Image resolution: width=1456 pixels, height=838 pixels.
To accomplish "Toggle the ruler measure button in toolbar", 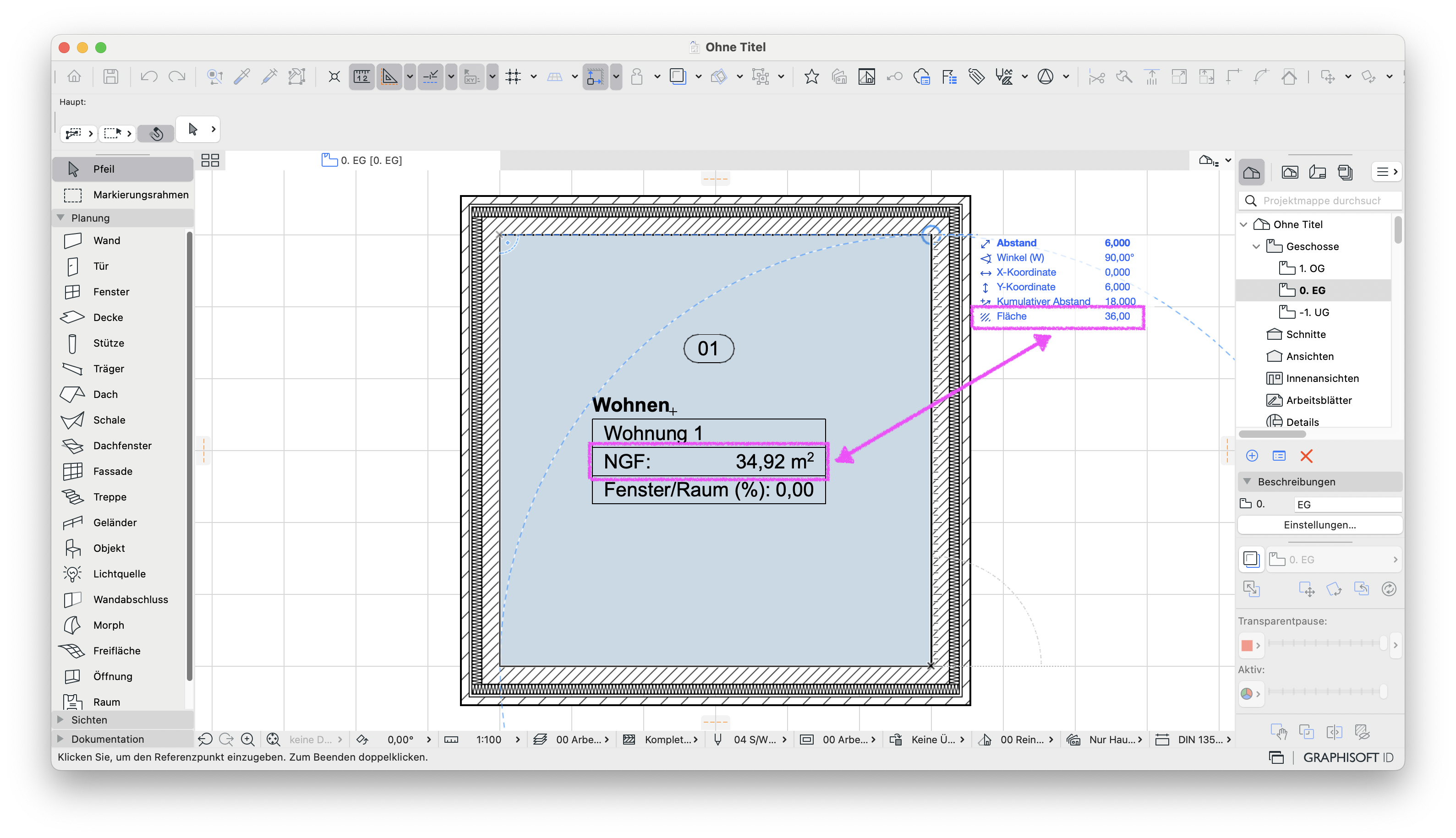I will (x=361, y=76).
